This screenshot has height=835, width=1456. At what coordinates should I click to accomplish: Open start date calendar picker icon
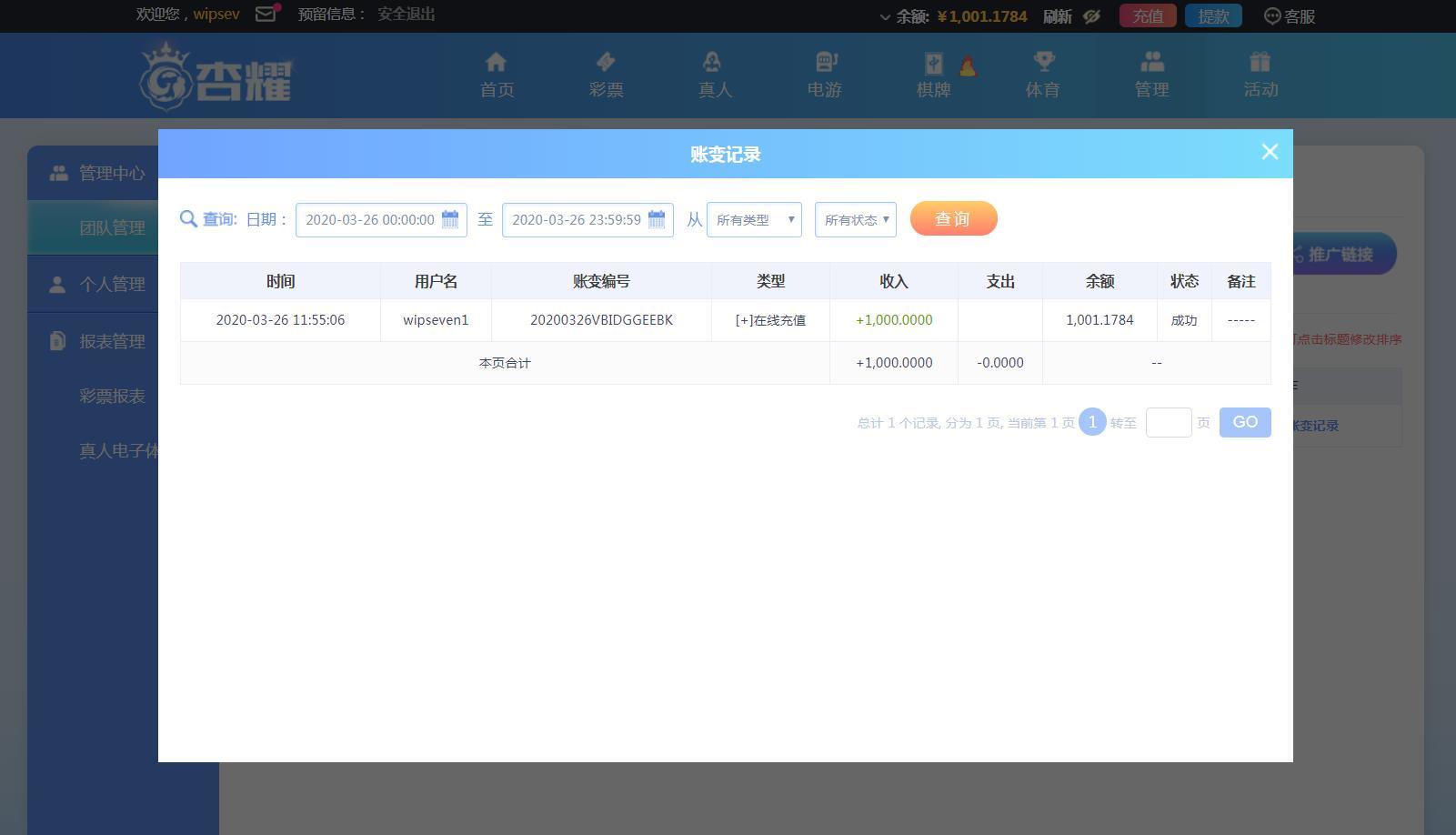coord(450,219)
